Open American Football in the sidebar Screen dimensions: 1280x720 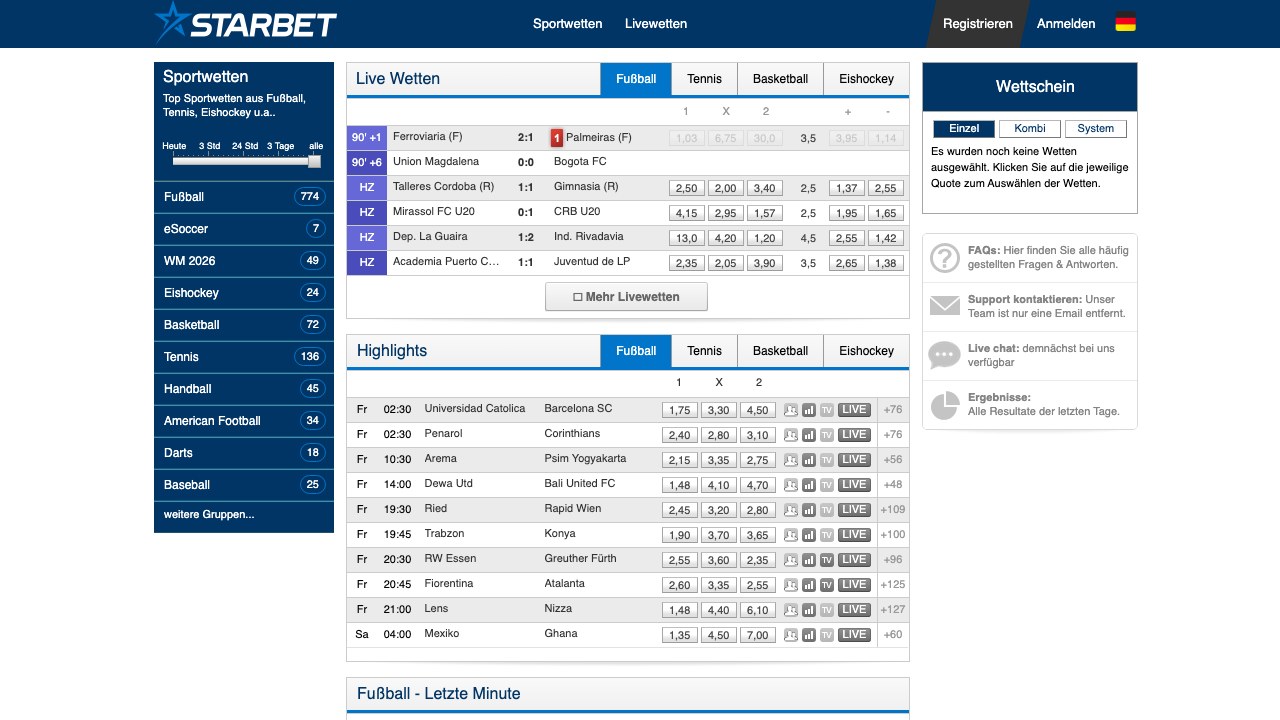click(244, 421)
